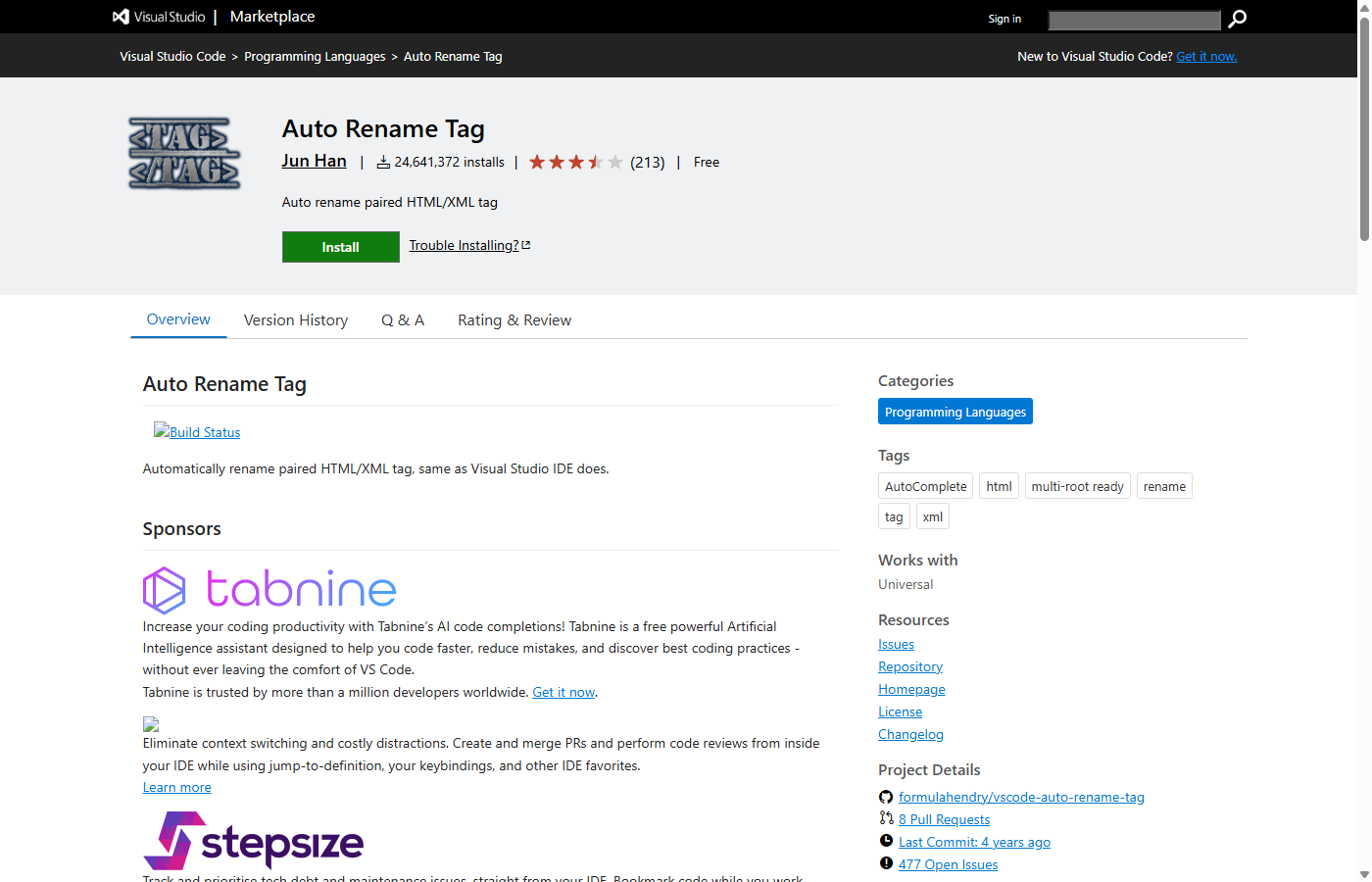
Task: Click the star rating icons
Action: (x=576, y=162)
